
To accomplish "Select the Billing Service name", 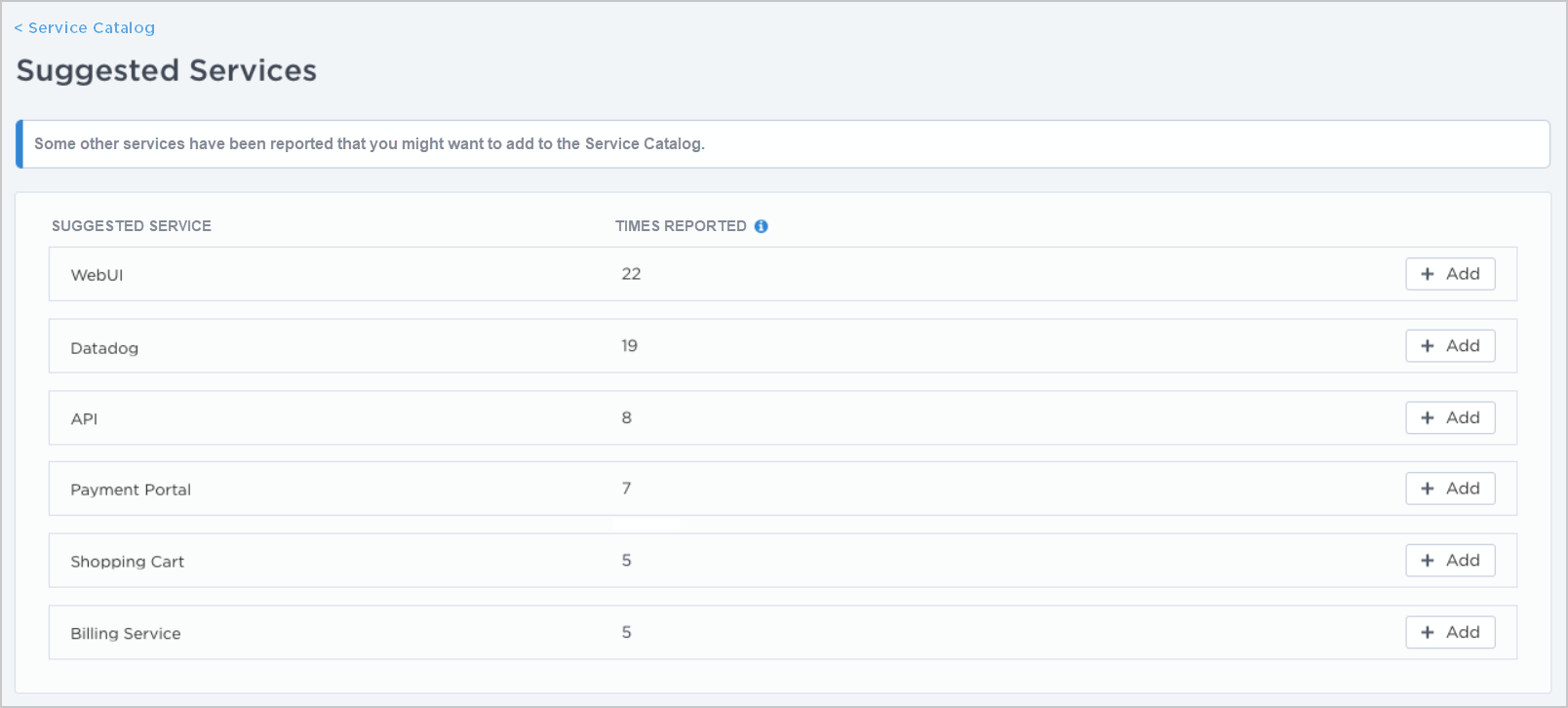I will pos(126,634).
